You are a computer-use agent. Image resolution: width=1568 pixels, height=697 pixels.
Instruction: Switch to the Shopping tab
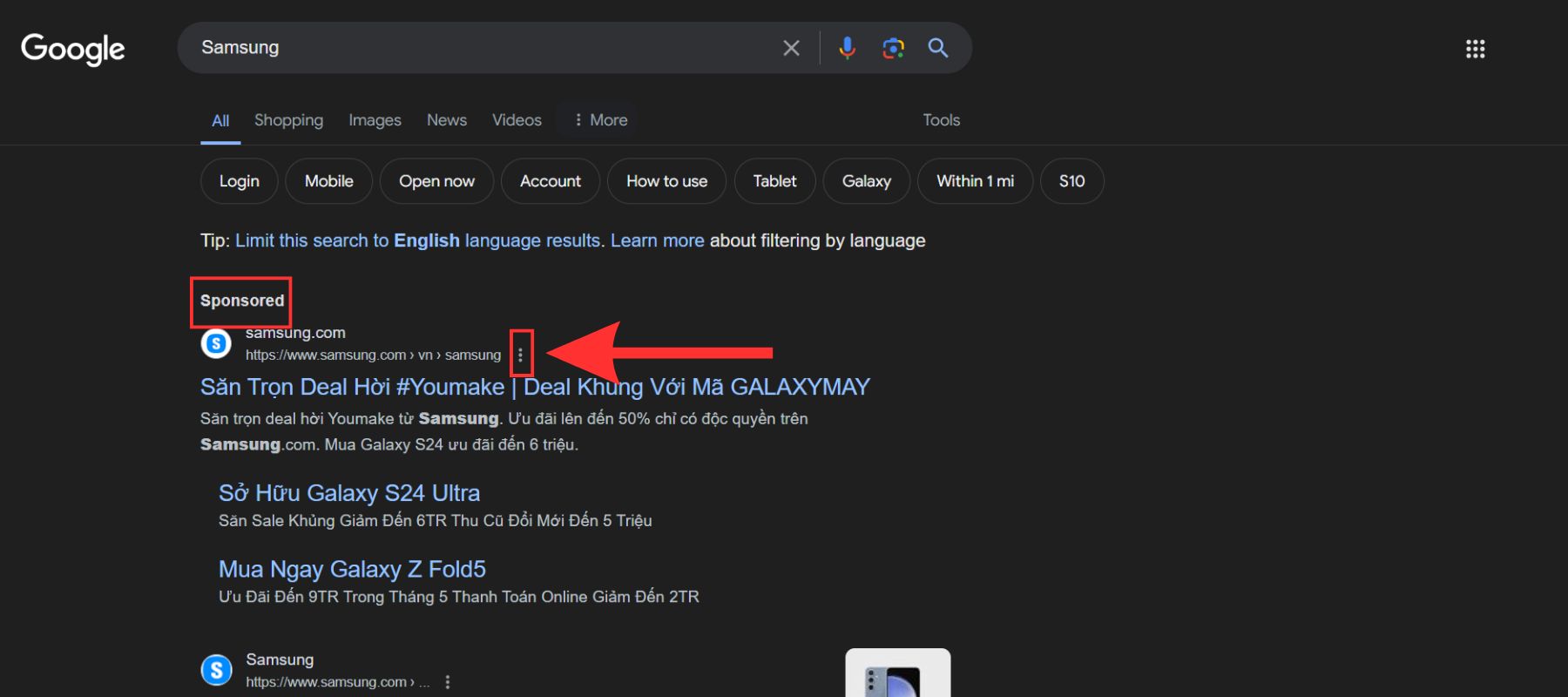pos(288,120)
